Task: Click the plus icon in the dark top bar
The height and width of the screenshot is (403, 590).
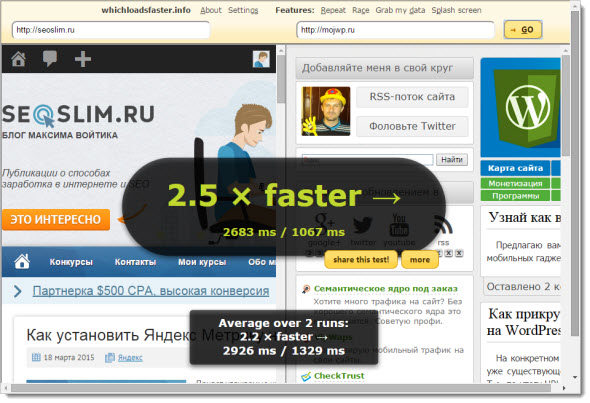Action: point(83,59)
